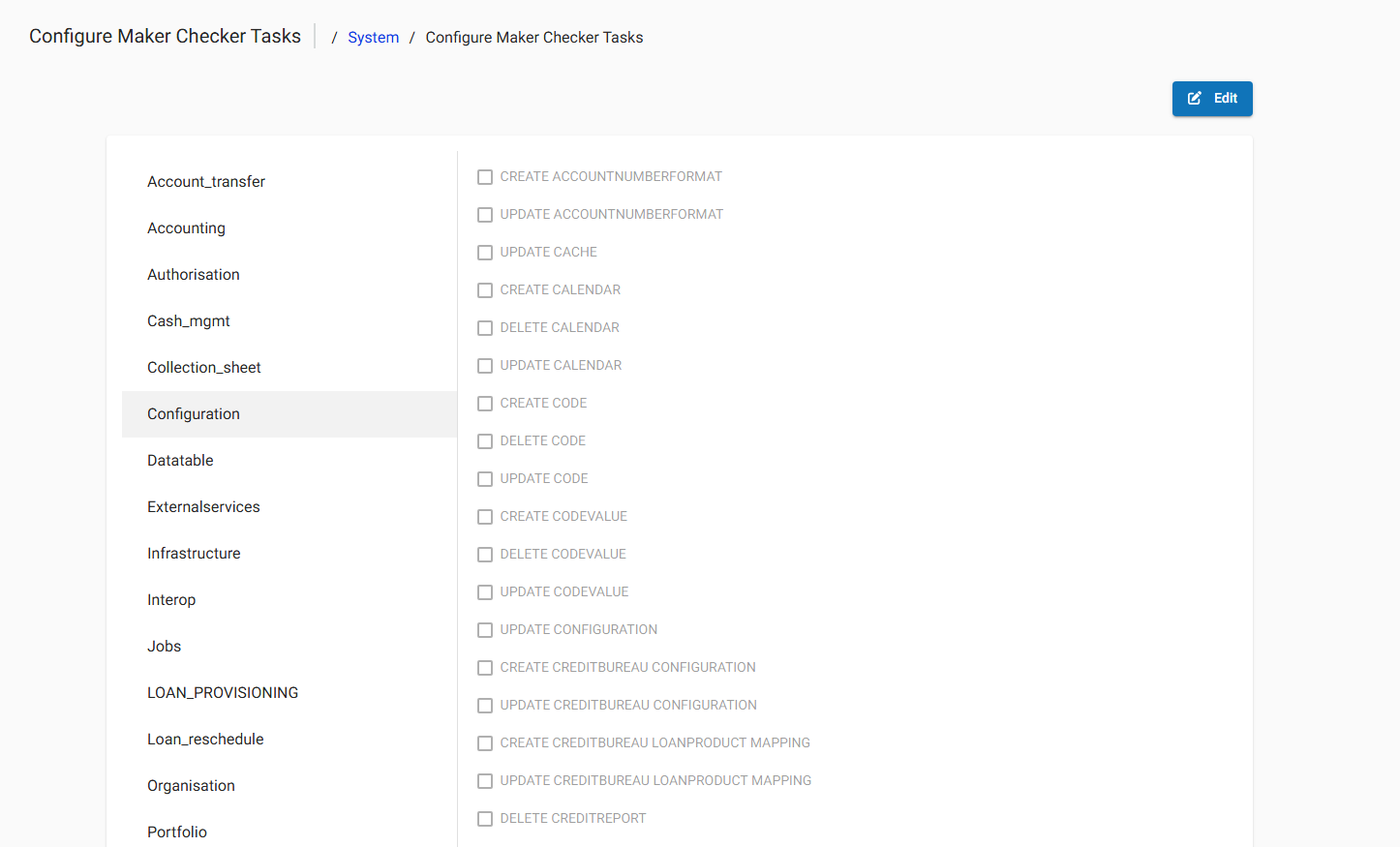Toggle the DELETE CALENDAR checkbox
This screenshot has width=1400, height=847.
[485, 328]
